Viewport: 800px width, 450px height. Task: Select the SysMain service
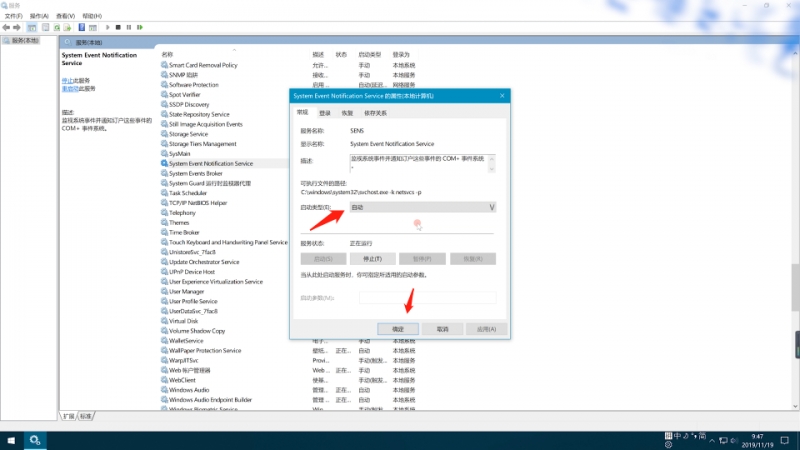(180, 154)
